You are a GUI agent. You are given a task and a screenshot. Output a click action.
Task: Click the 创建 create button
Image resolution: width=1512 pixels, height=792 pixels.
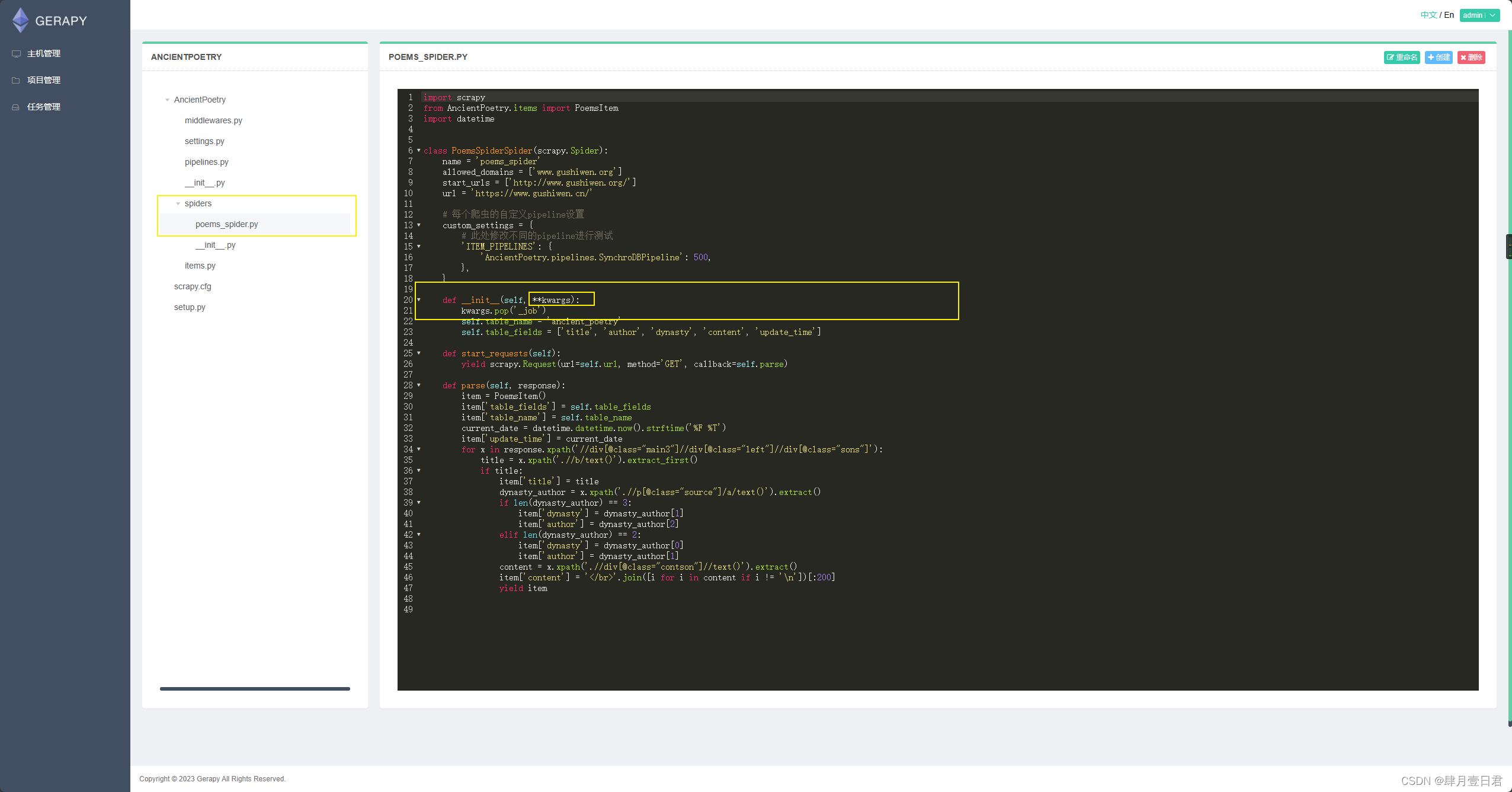(1439, 57)
